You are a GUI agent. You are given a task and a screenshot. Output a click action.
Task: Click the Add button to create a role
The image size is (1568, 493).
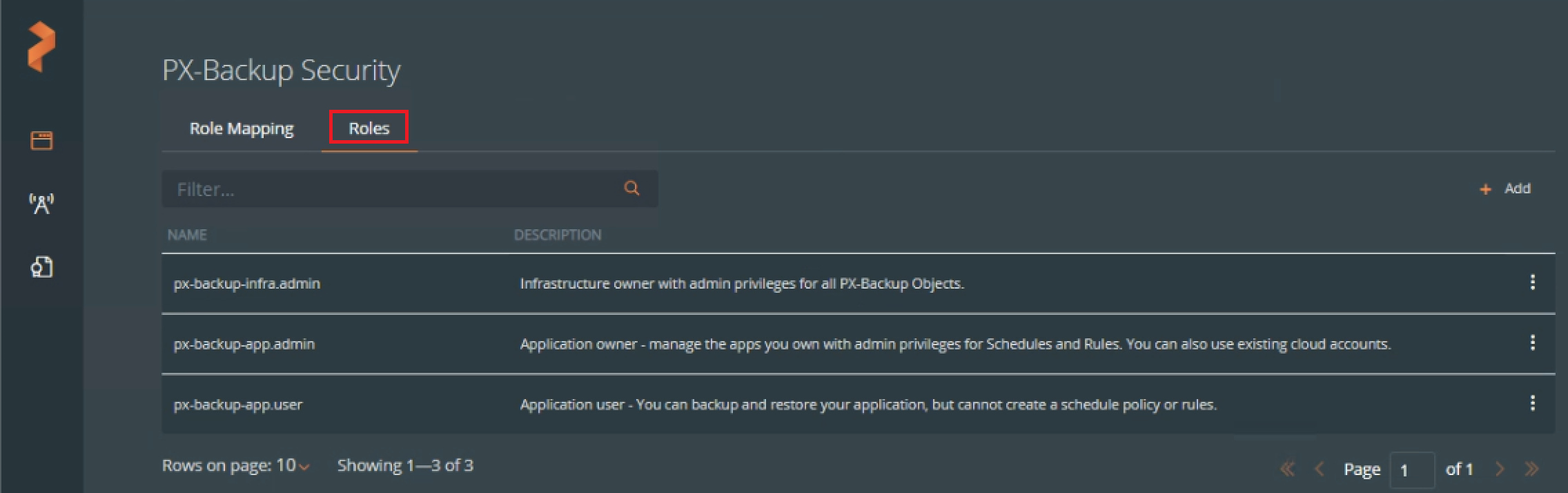coord(1505,188)
